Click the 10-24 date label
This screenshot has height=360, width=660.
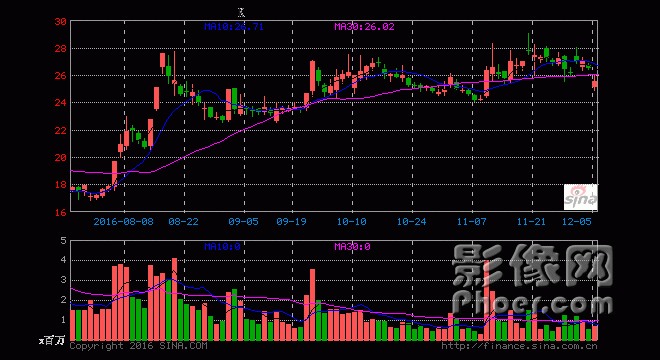pos(411,221)
